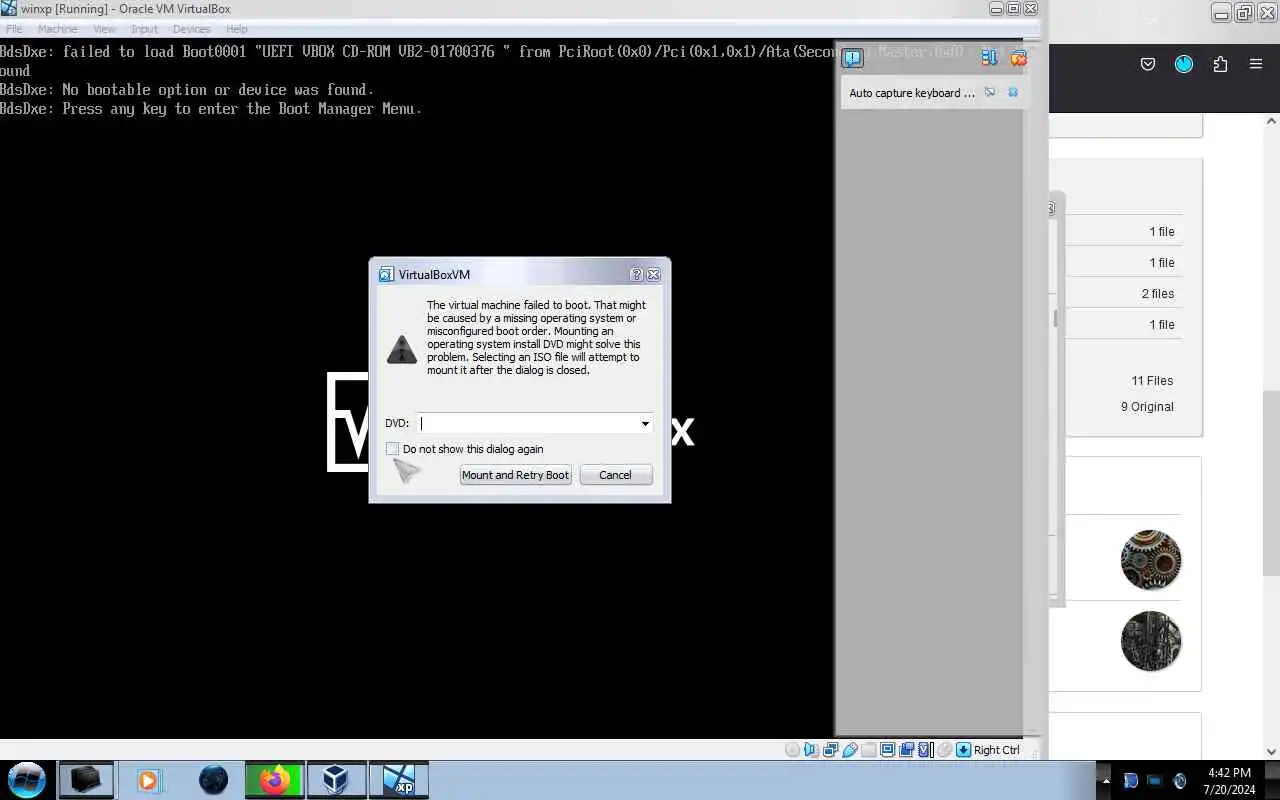Expand the DVD selection dropdown arrow

(645, 423)
